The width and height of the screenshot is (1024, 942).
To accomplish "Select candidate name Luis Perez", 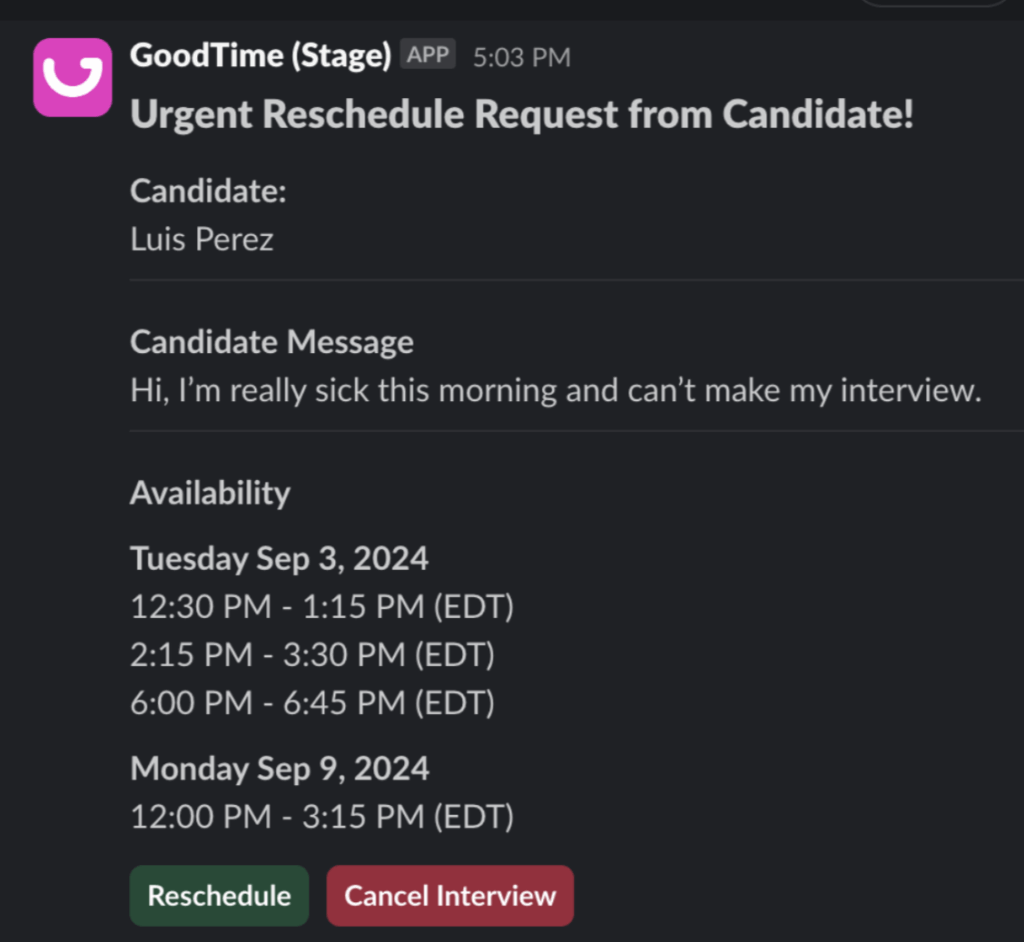I will [x=202, y=239].
